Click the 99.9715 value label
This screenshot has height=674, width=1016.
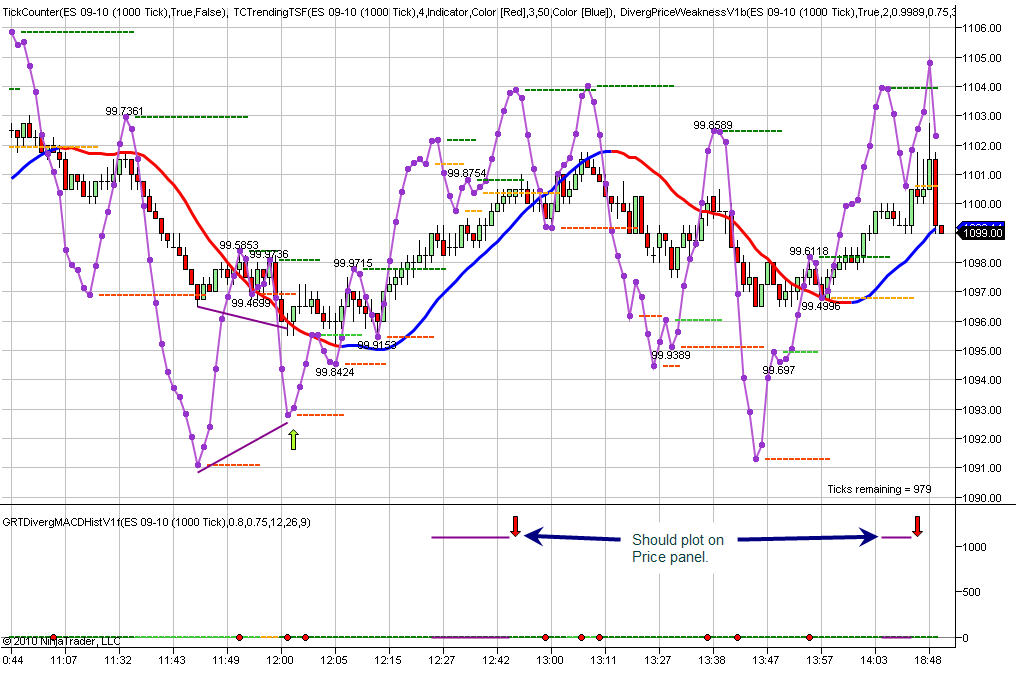[353, 263]
